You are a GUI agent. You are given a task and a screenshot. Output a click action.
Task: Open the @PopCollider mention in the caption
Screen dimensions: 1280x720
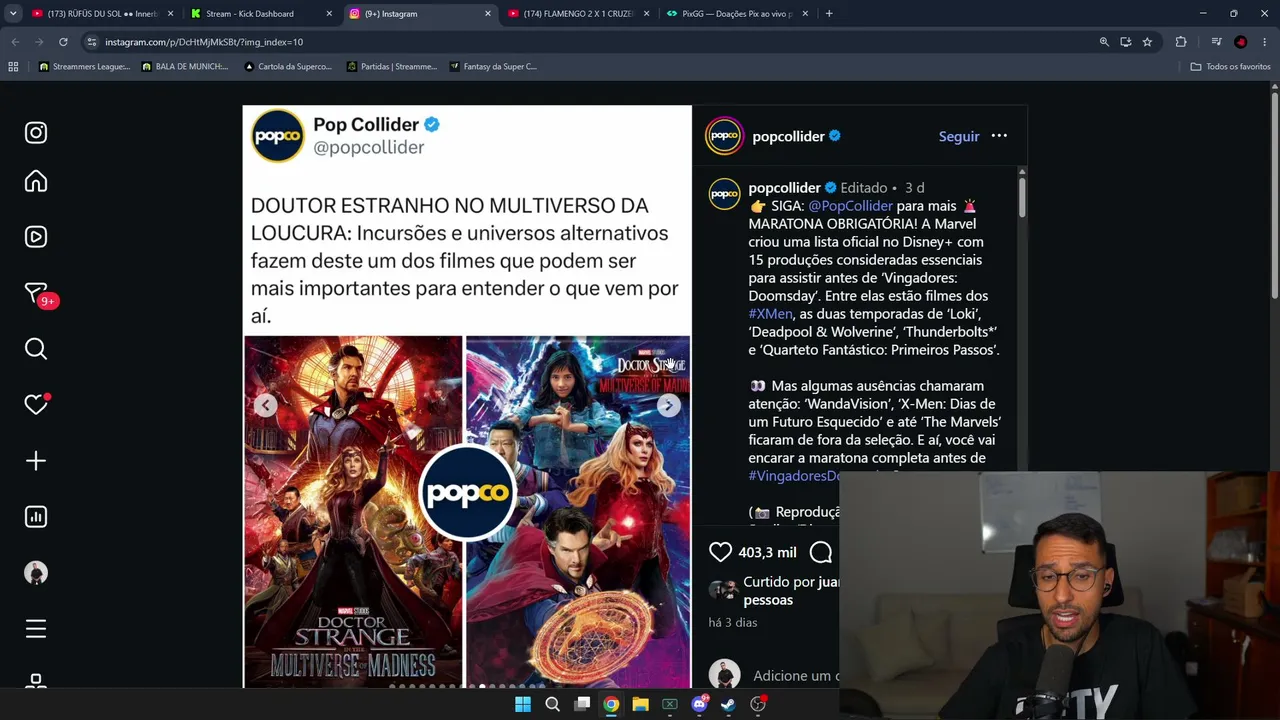tap(850, 206)
